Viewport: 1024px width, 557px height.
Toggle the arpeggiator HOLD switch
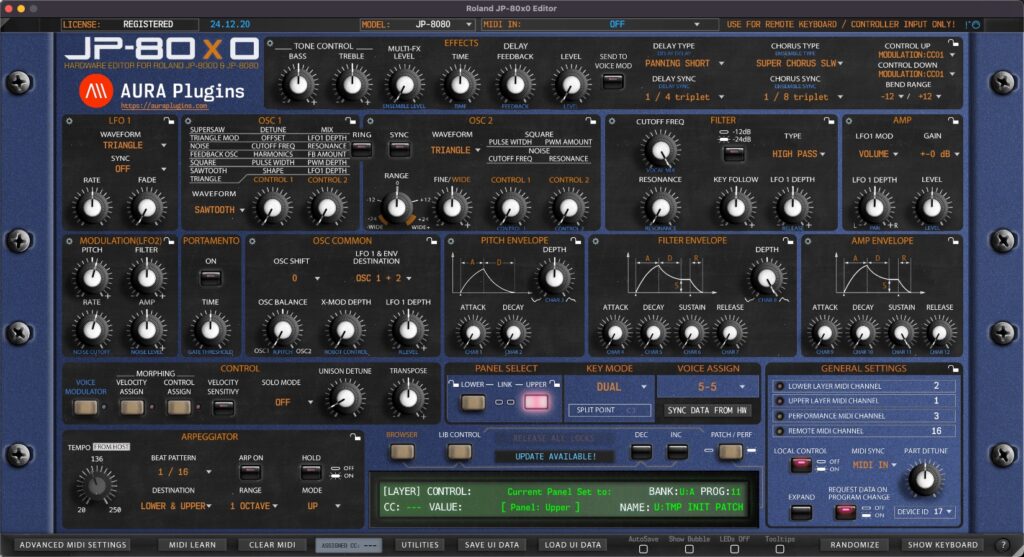[311, 471]
